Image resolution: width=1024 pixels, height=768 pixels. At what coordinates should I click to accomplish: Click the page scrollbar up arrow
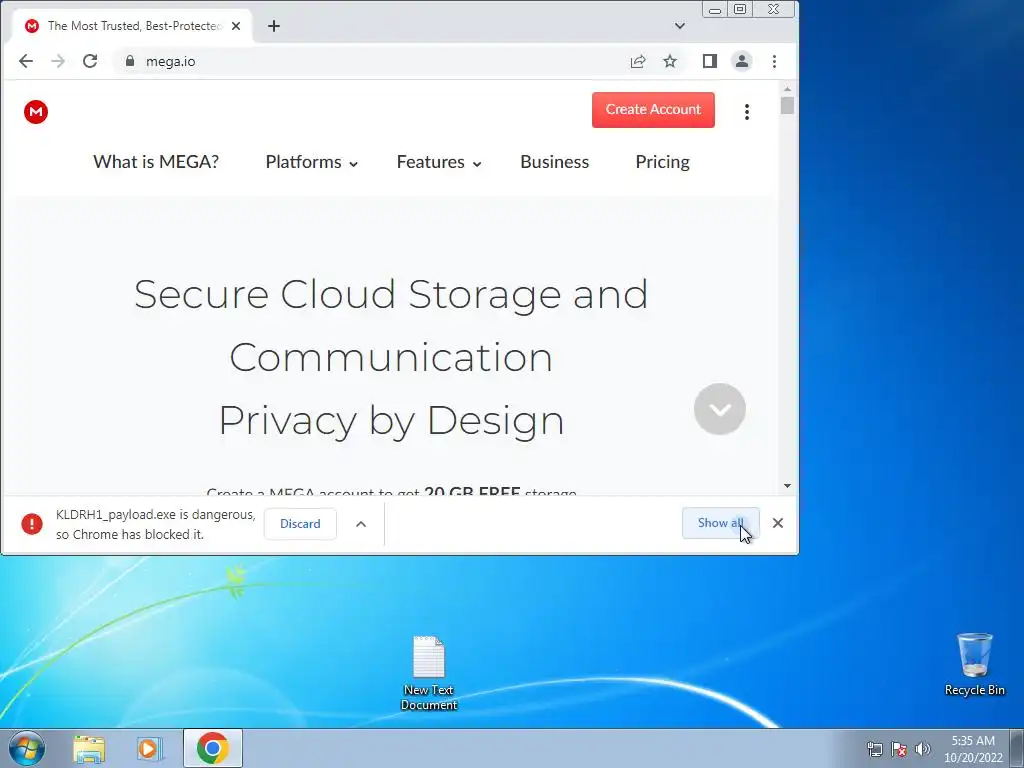[787, 89]
